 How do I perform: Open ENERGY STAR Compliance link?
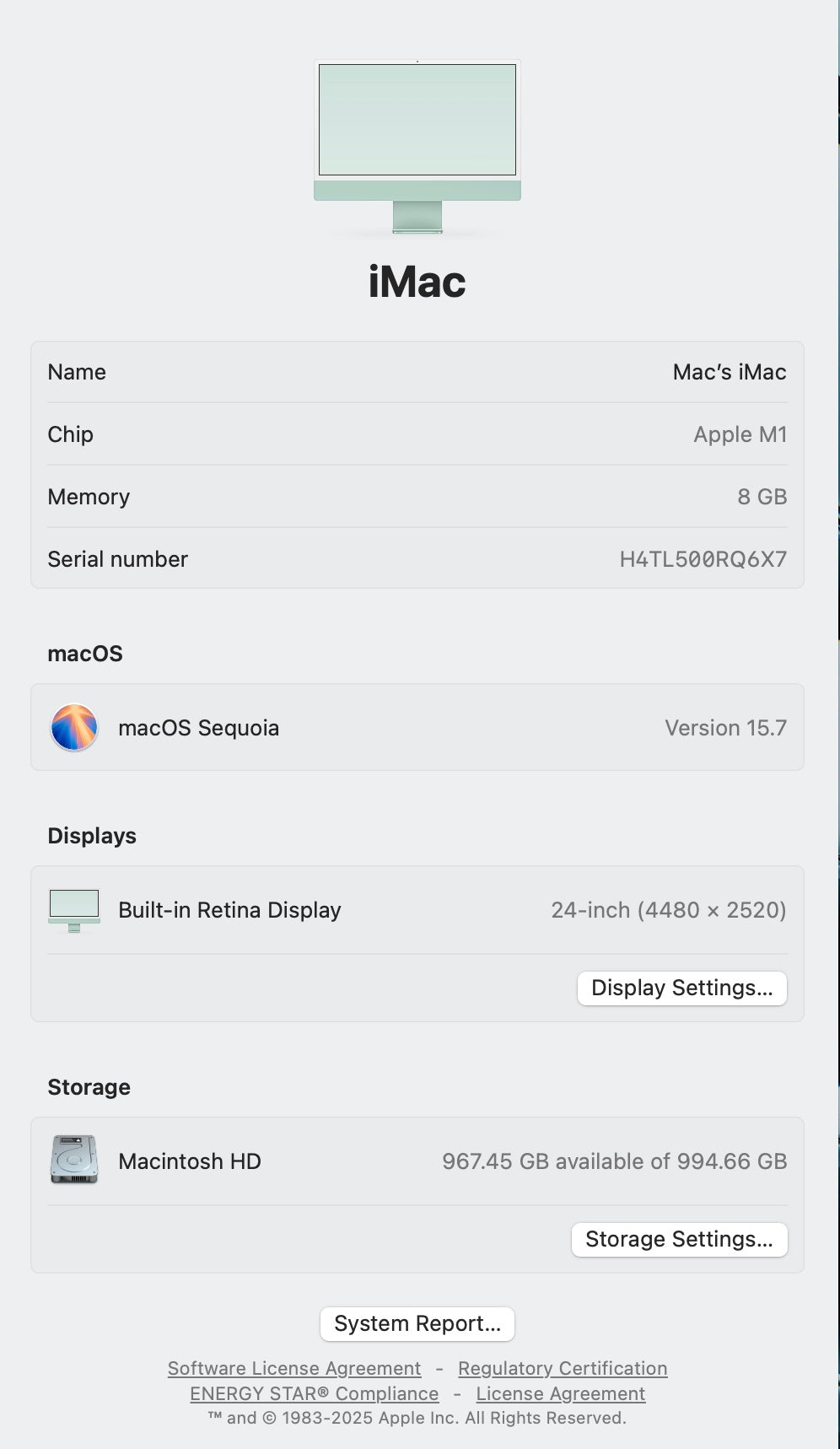314,1393
